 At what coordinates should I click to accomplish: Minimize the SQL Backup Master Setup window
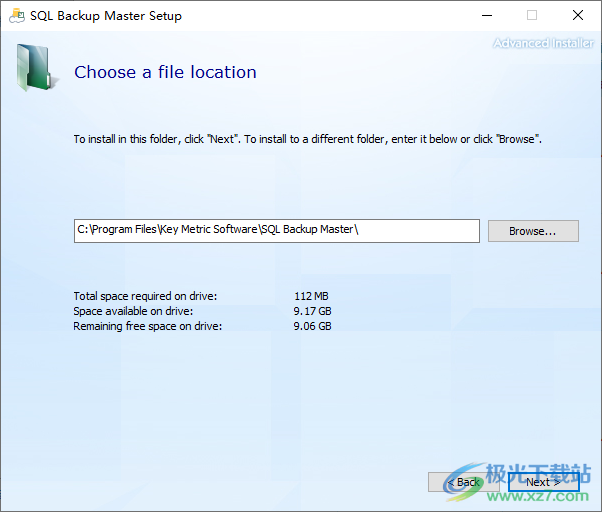click(487, 15)
